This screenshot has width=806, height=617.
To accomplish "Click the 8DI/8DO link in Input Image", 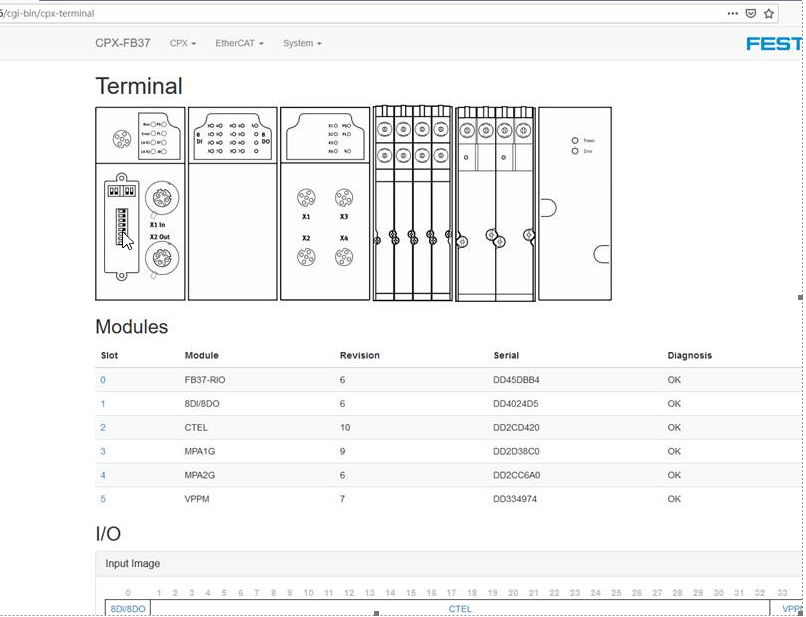I will pos(128,609).
